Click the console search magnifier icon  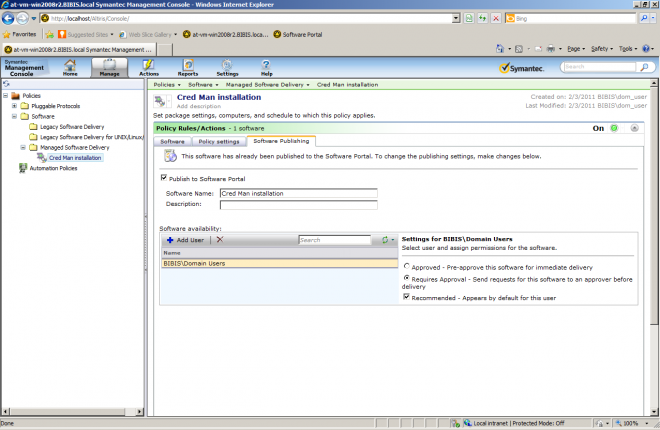click(644, 67)
